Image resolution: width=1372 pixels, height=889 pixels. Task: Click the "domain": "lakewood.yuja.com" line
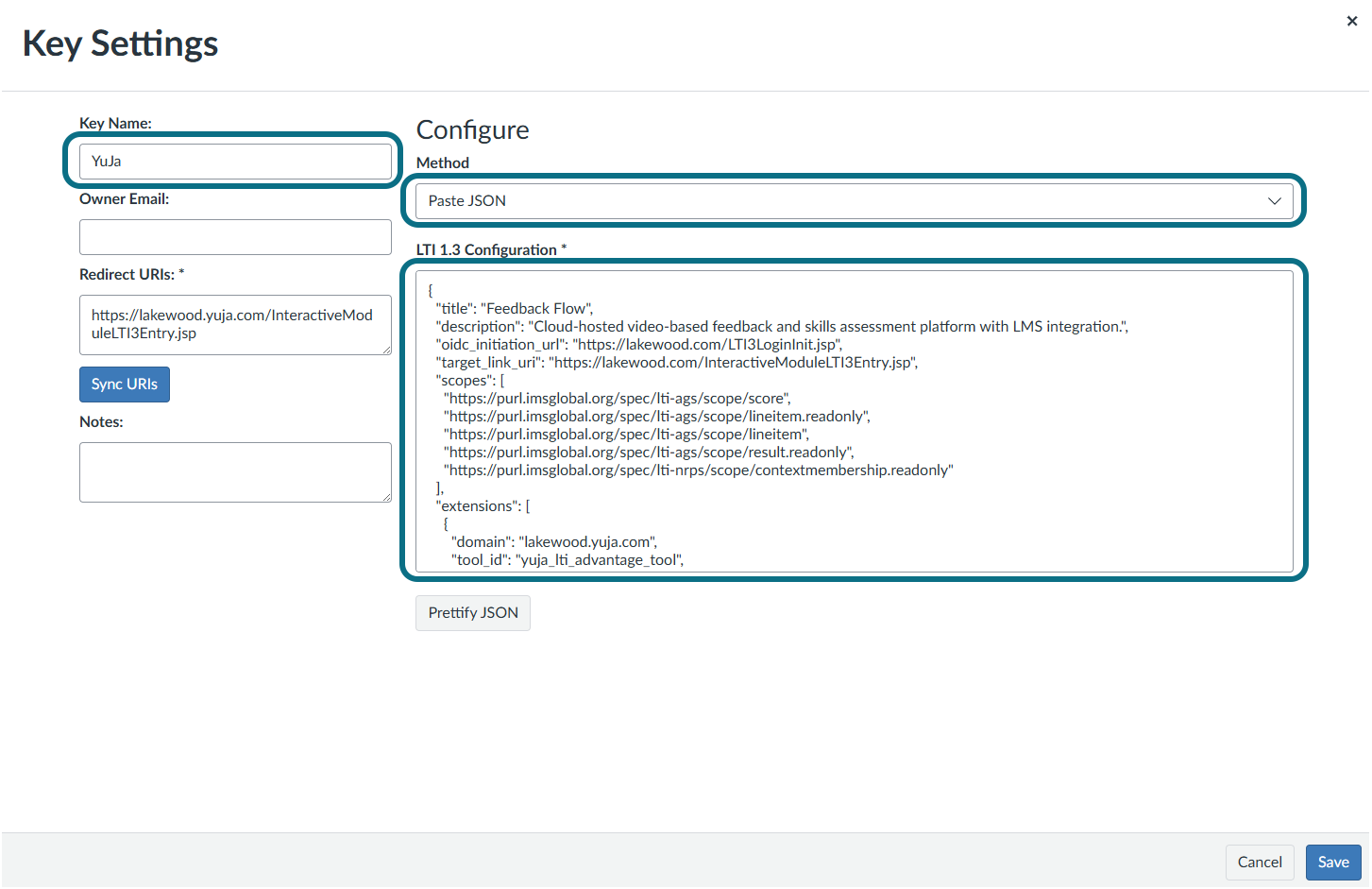coord(554,542)
